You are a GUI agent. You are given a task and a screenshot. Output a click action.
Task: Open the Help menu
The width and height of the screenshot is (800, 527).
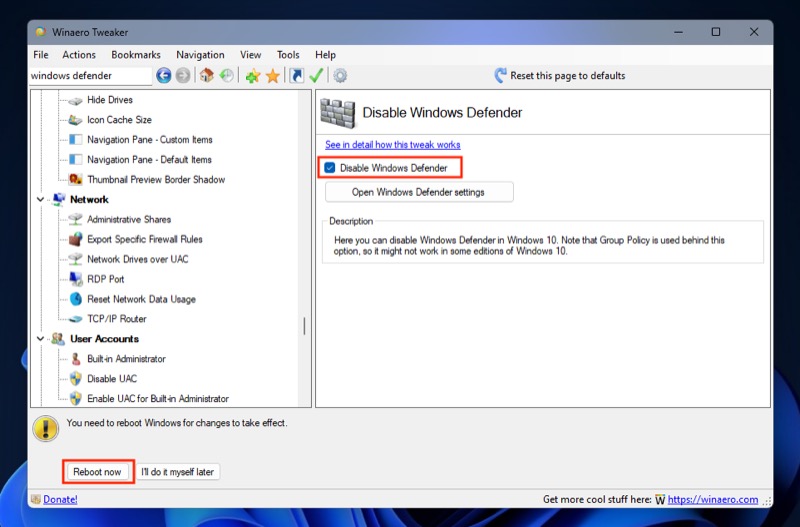tap(325, 55)
